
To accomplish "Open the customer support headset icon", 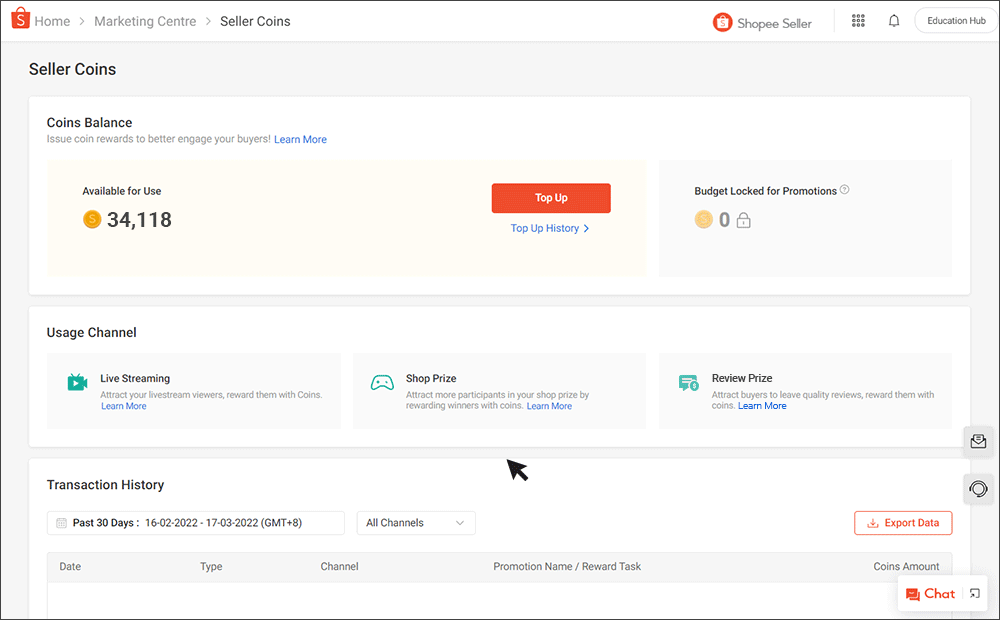I will coord(978,489).
